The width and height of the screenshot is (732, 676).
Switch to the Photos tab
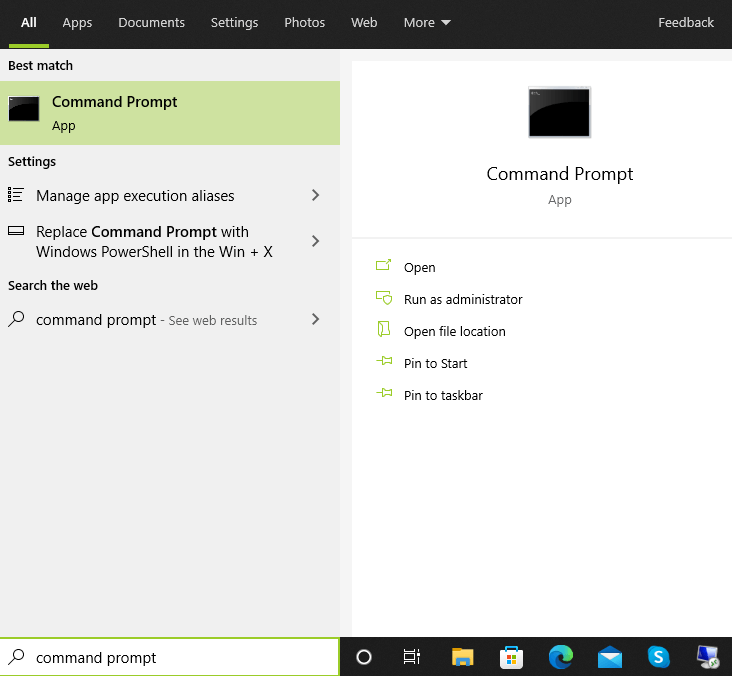coord(304,22)
